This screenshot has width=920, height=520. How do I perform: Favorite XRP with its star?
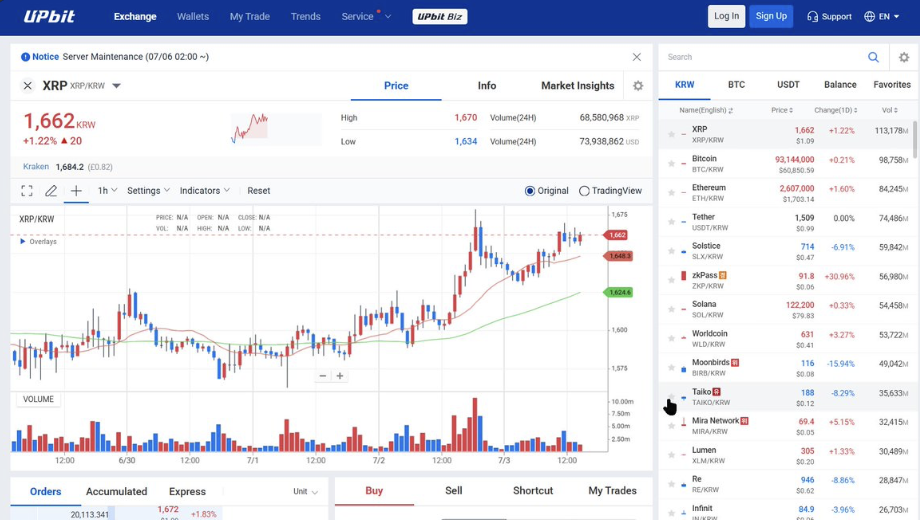671,134
